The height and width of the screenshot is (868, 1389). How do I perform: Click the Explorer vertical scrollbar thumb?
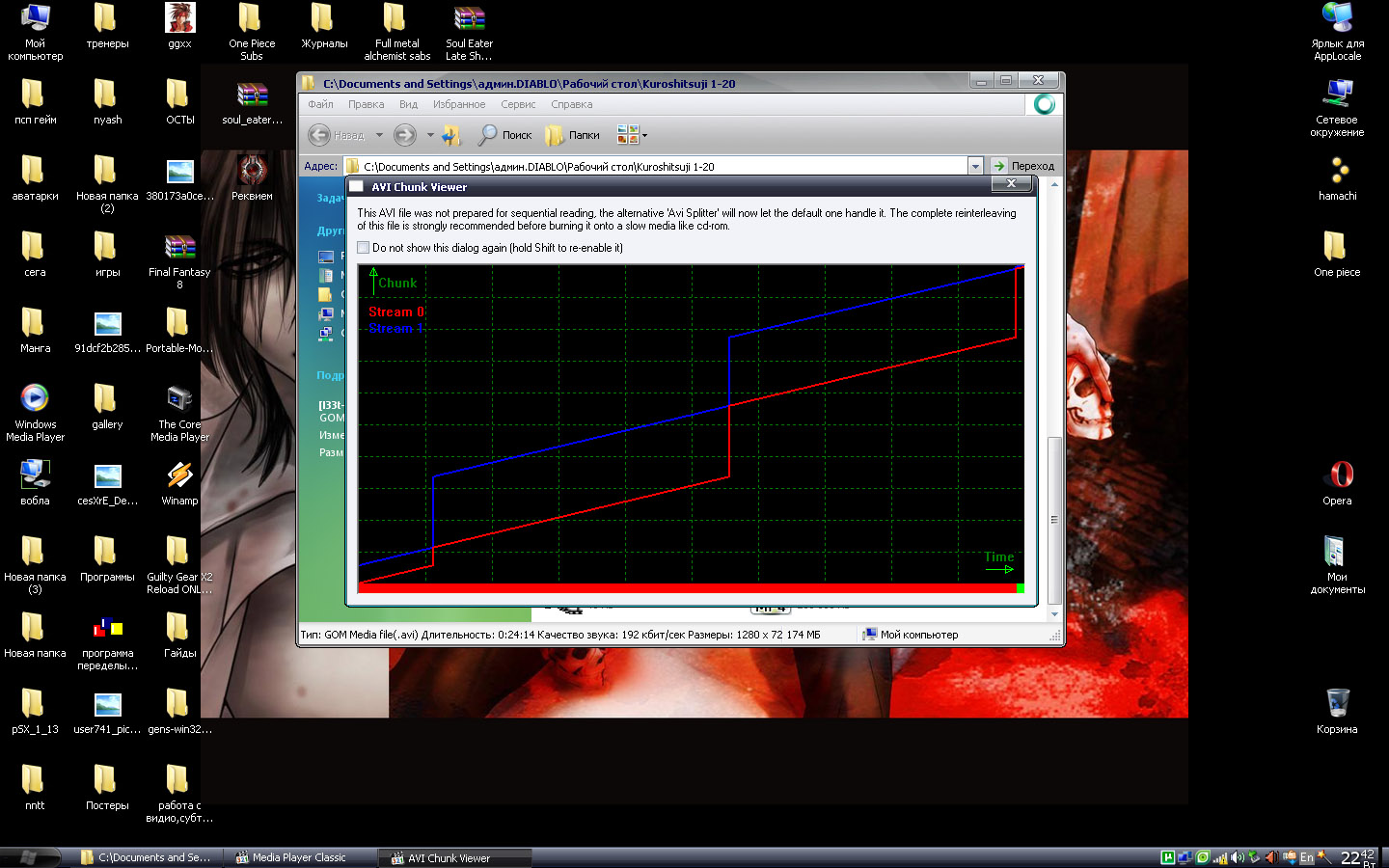(x=1054, y=520)
